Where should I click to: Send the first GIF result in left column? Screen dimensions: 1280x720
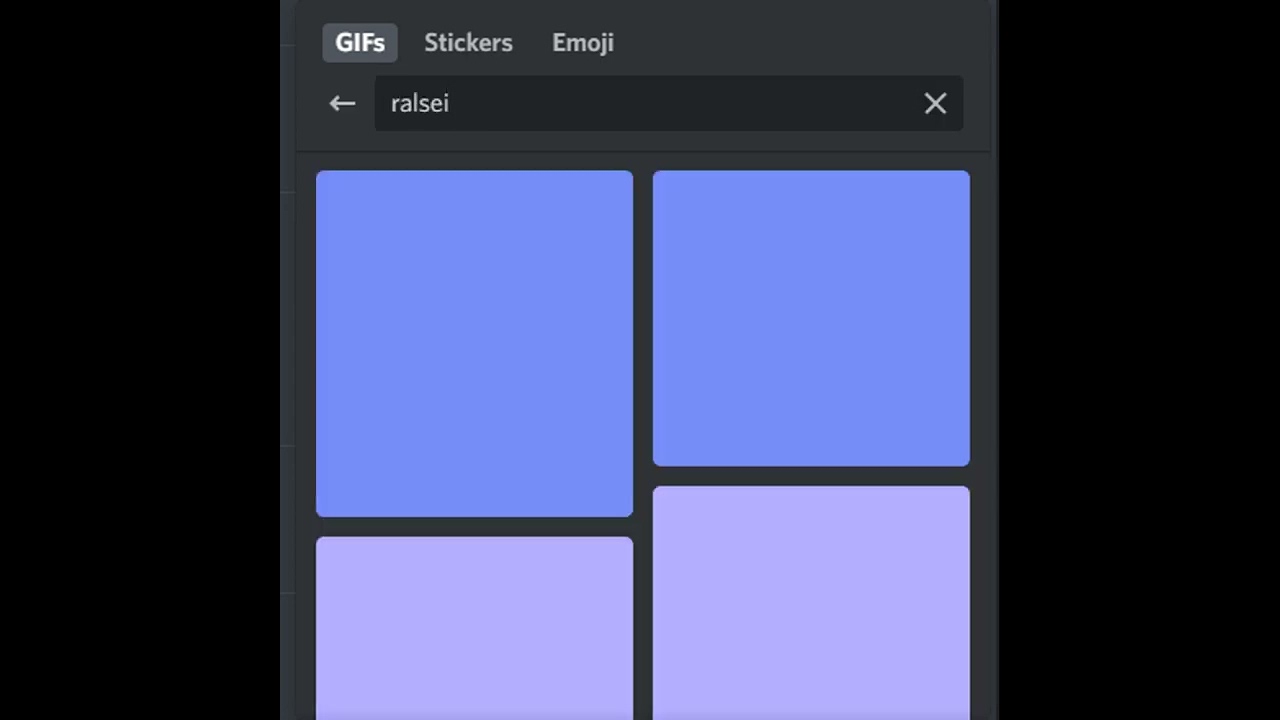pos(474,343)
